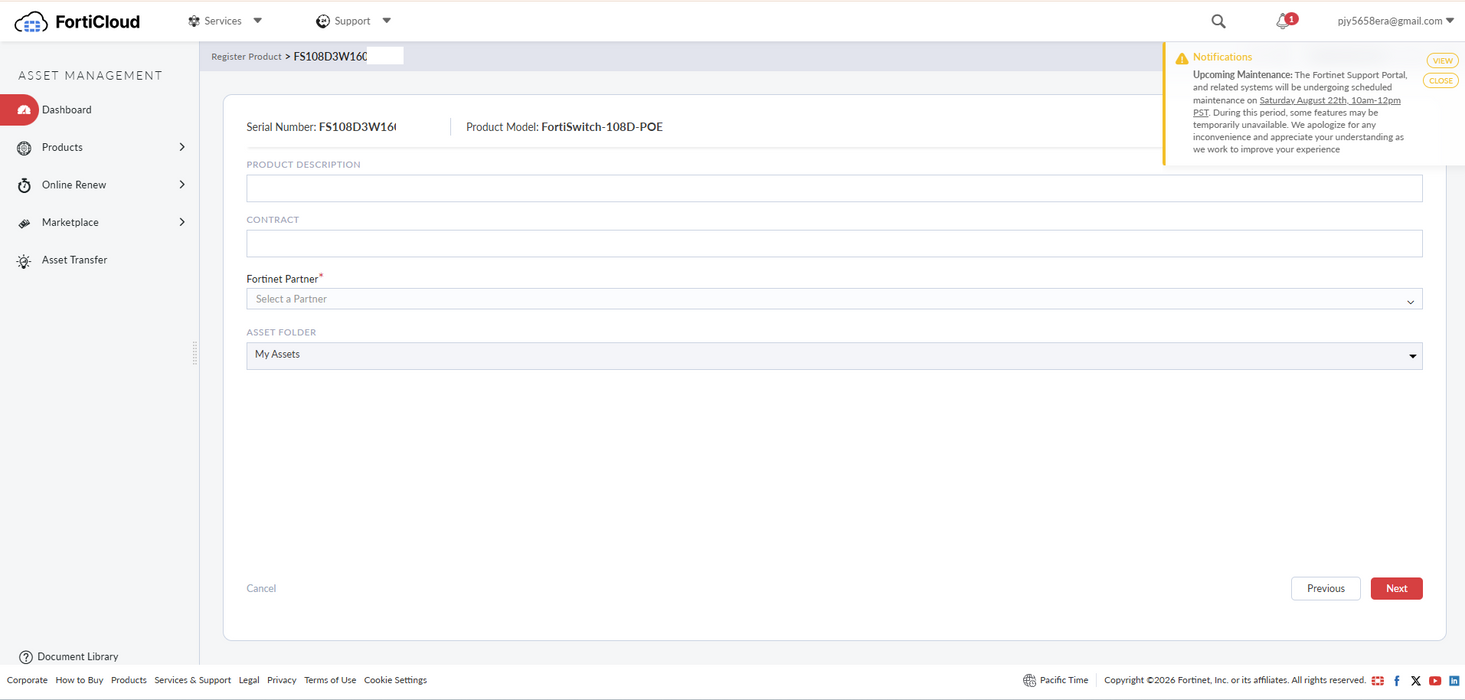The width and height of the screenshot is (1465, 700).
Task: Click the Products globe icon in sidebar
Action: click(24, 148)
